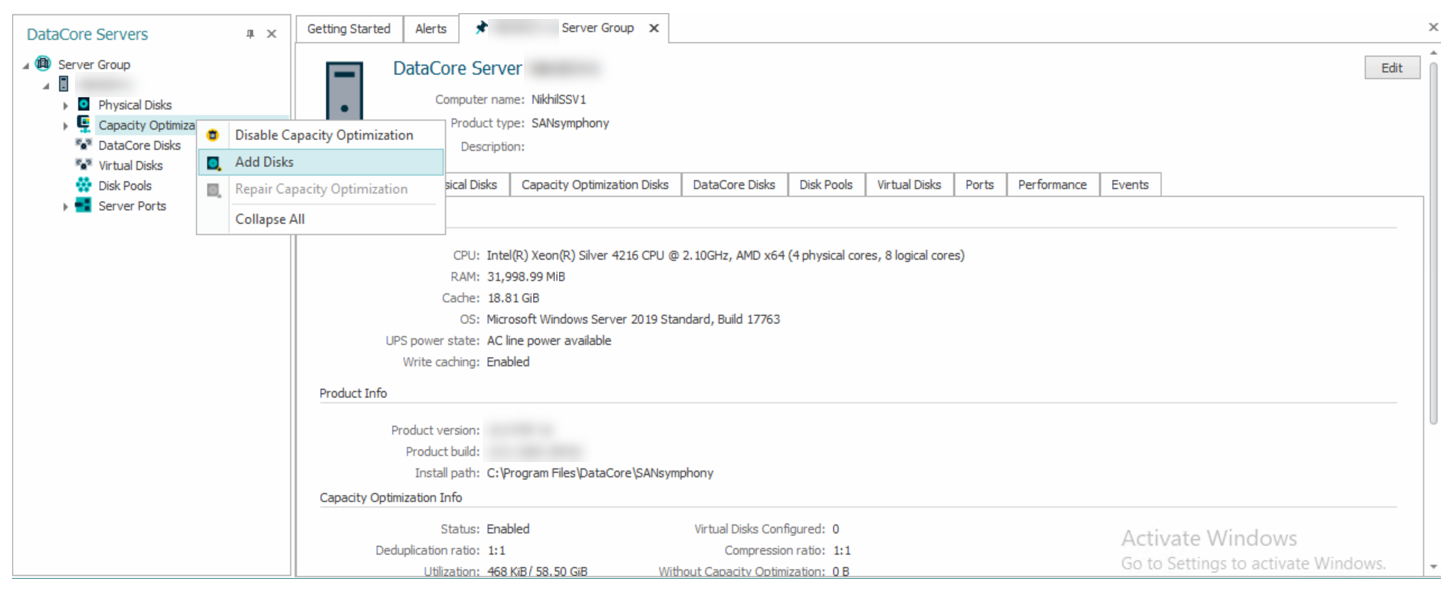Click the DataCore Disks tree icon

tap(84, 145)
